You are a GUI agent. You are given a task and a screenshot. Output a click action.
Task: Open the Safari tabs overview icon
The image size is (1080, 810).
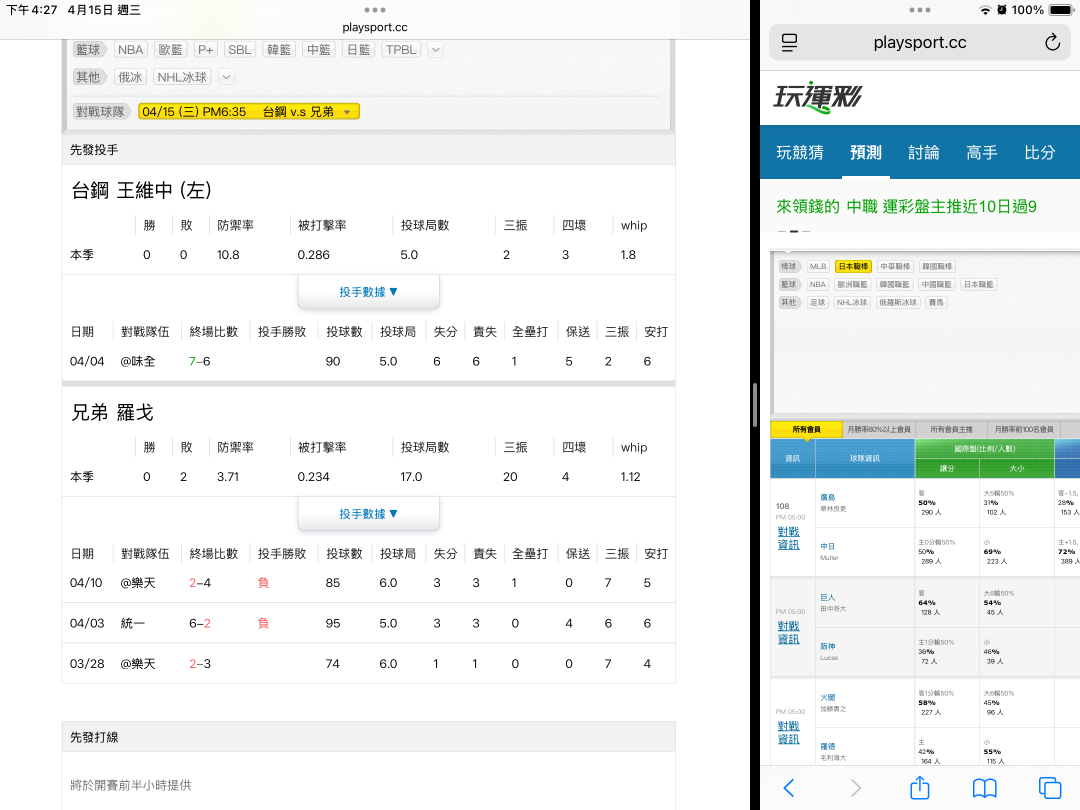click(1049, 788)
